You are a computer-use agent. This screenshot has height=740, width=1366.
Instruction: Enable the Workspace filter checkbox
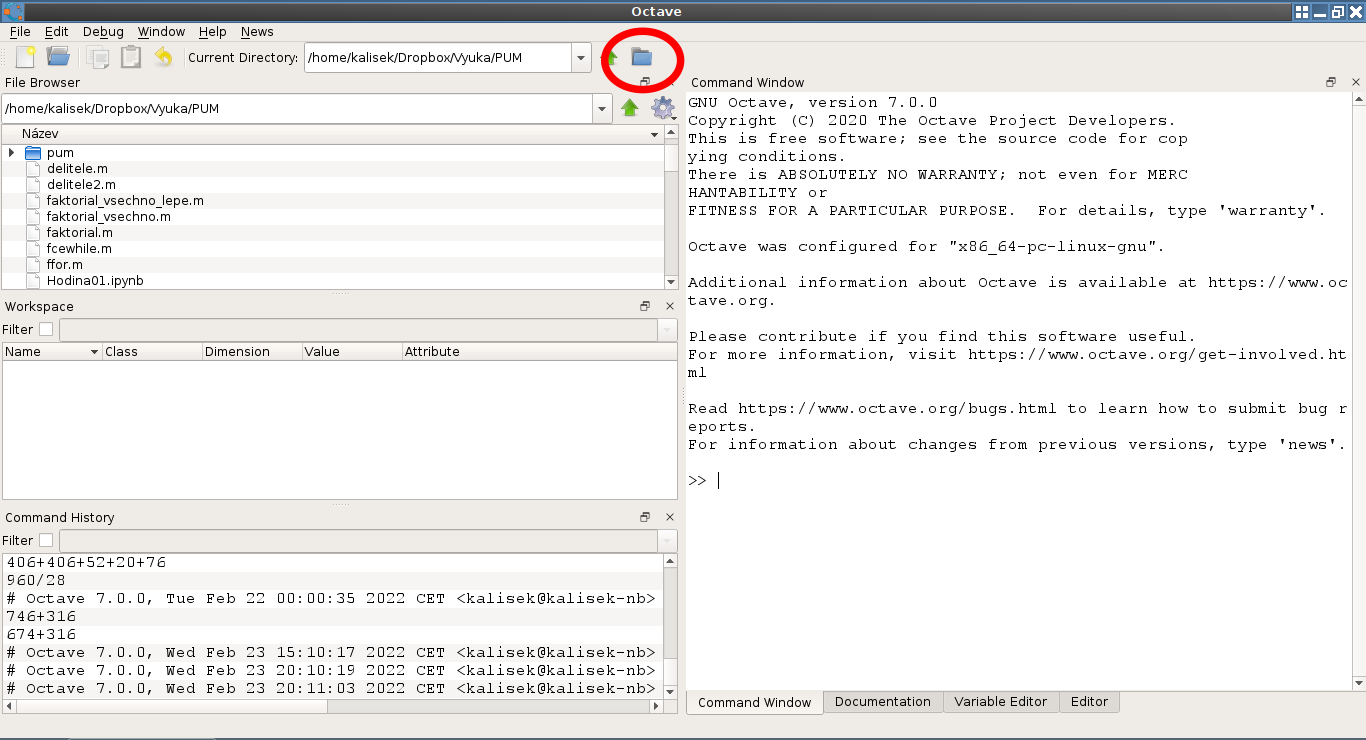click(46, 329)
